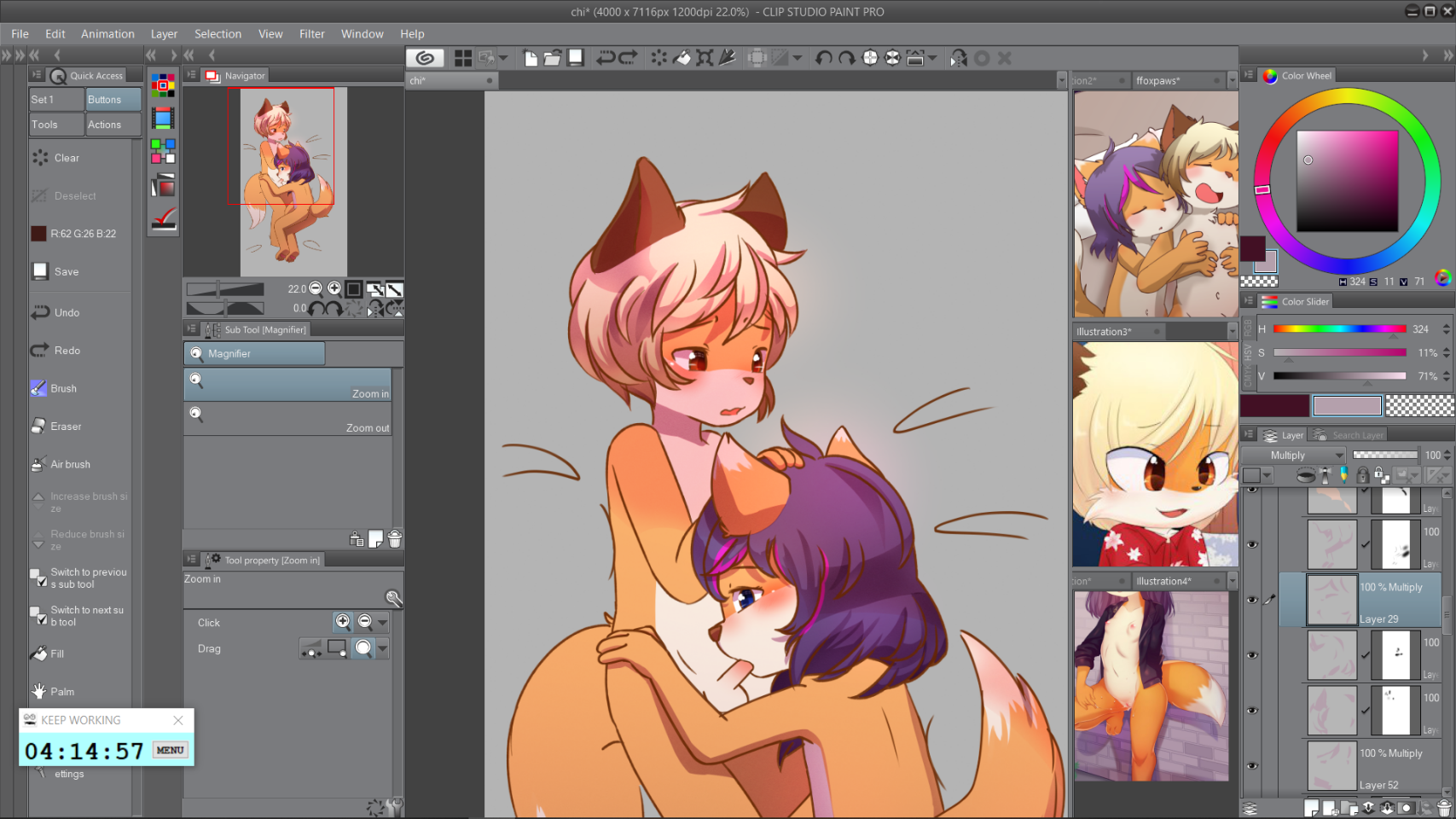Click Delete layer trash icon in layer panel

point(1444,807)
